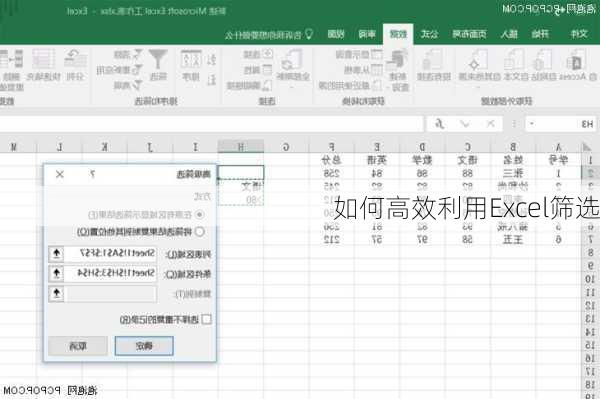
Task: Click Properties (属性) in Connections group
Action: [258, 70]
